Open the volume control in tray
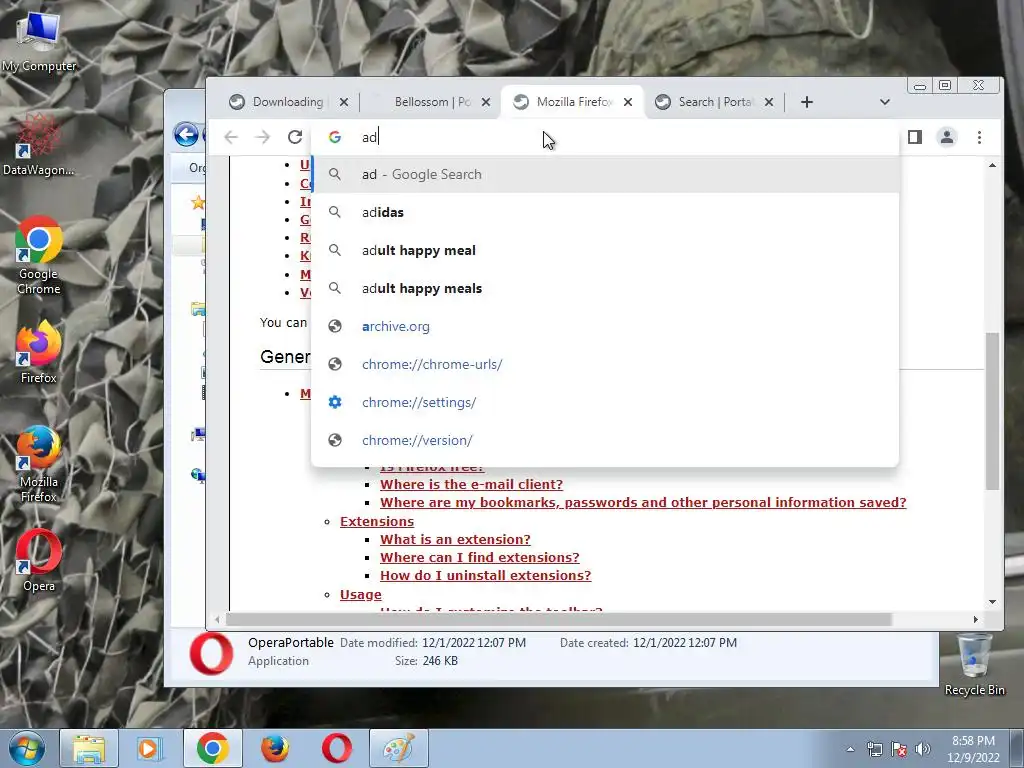This screenshot has width=1024, height=768. click(x=923, y=749)
